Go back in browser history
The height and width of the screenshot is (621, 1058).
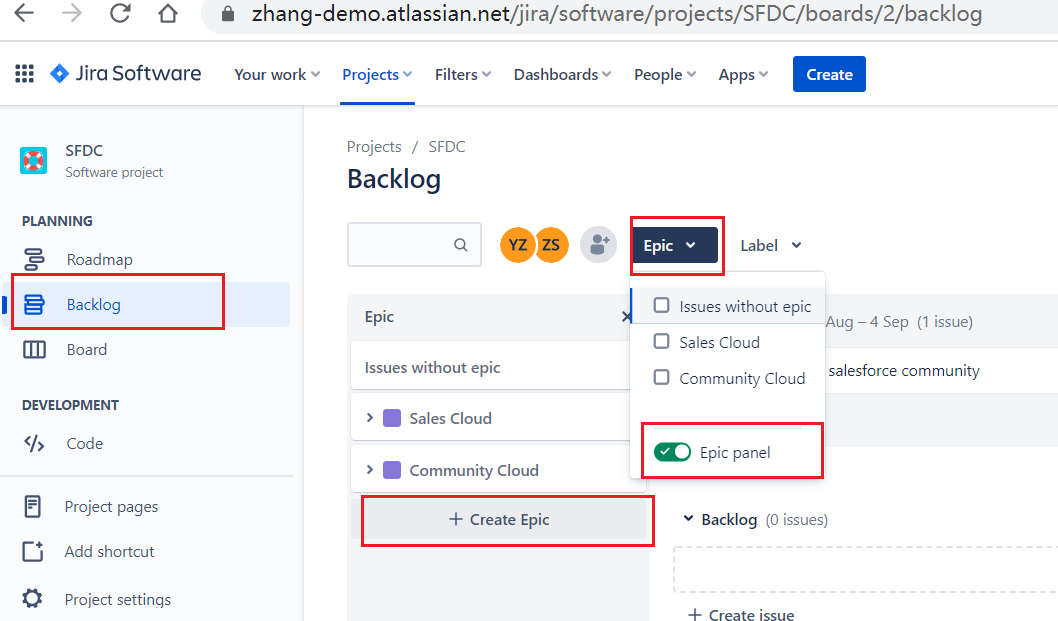[x=24, y=13]
